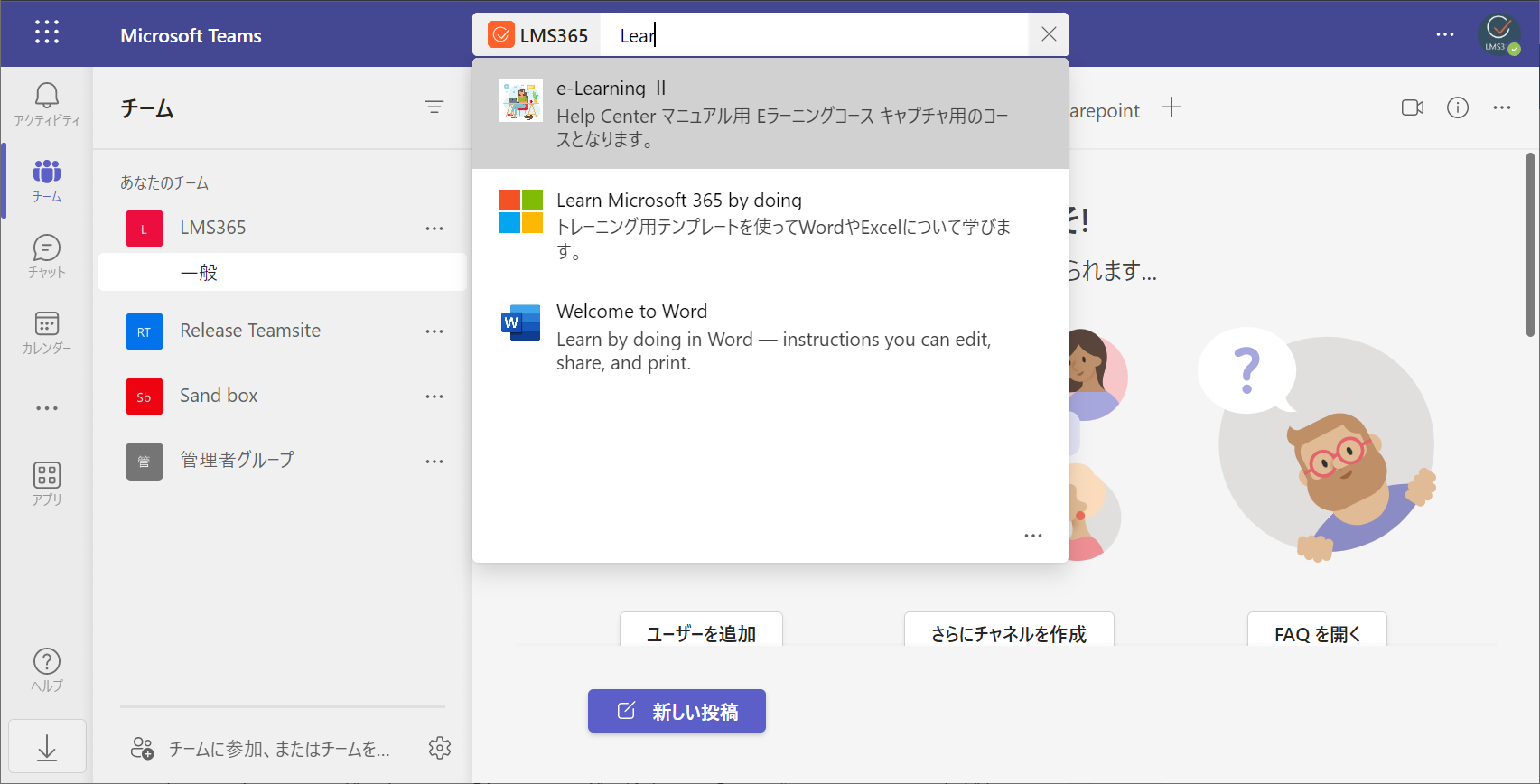Open team management settings gear
This screenshot has height=784, width=1540.
click(440, 748)
